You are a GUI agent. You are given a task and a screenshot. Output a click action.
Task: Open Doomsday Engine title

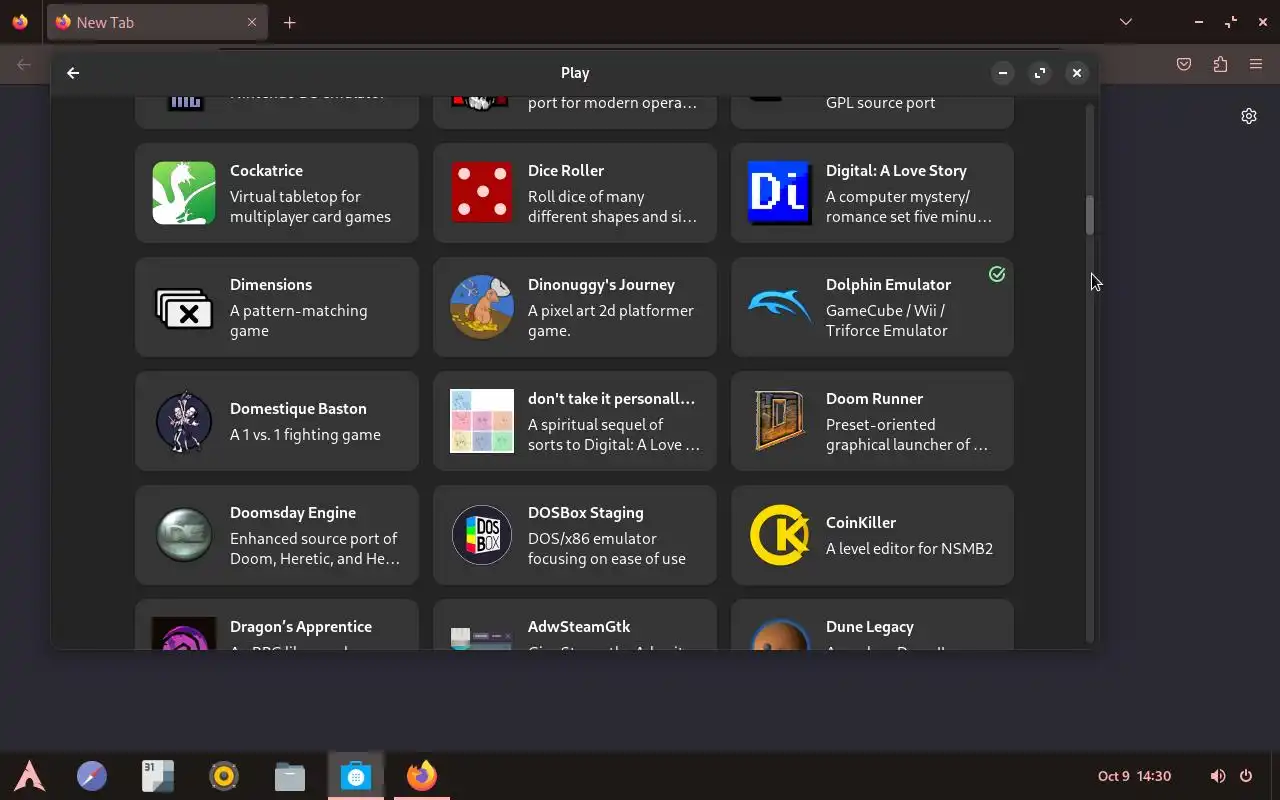(x=293, y=513)
